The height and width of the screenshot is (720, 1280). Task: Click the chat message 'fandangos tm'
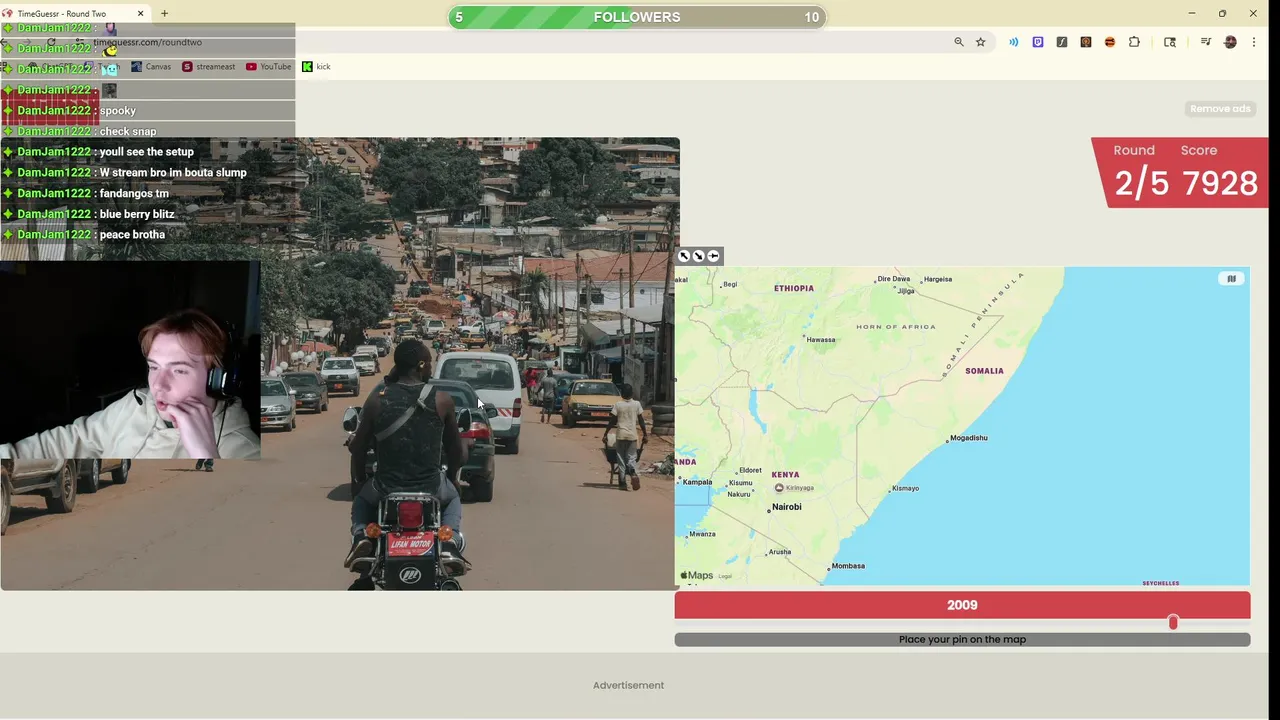coord(134,194)
